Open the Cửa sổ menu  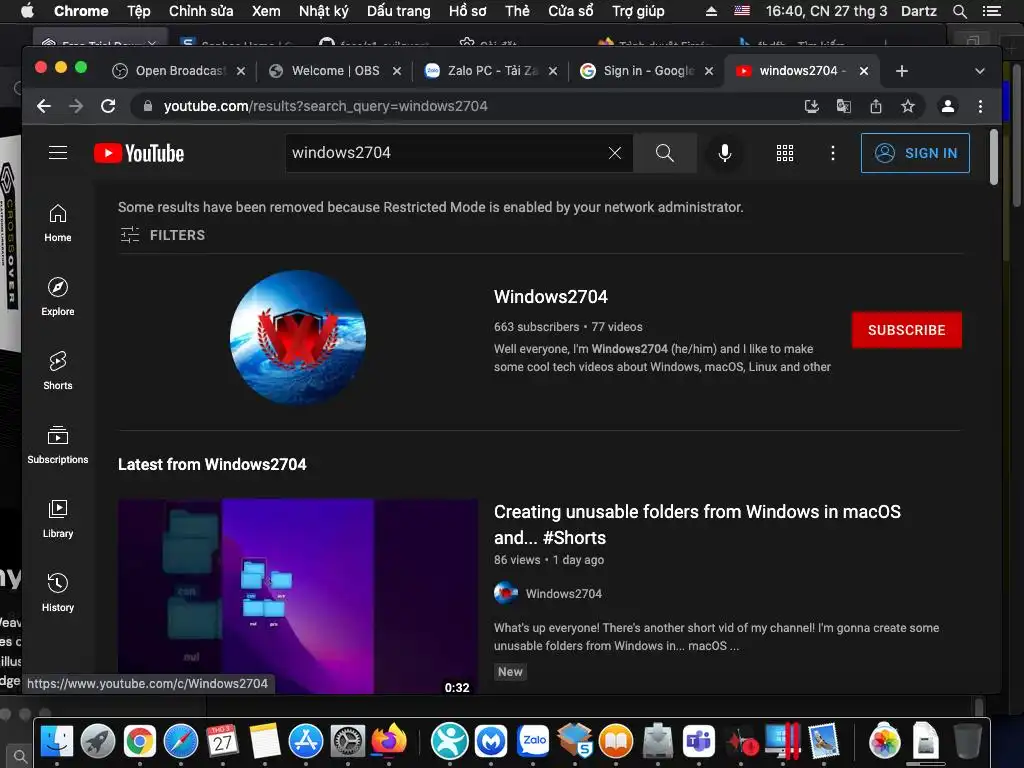click(570, 11)
